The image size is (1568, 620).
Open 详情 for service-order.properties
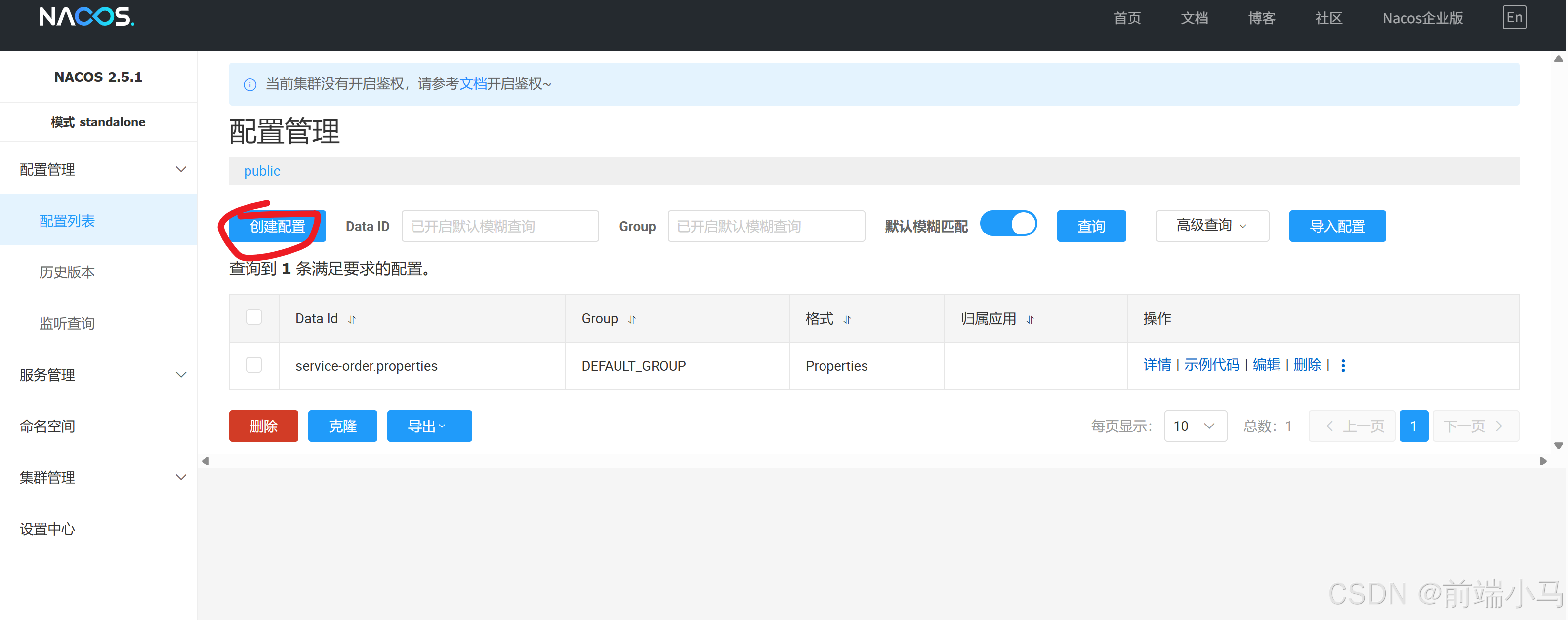point(1156,365)
